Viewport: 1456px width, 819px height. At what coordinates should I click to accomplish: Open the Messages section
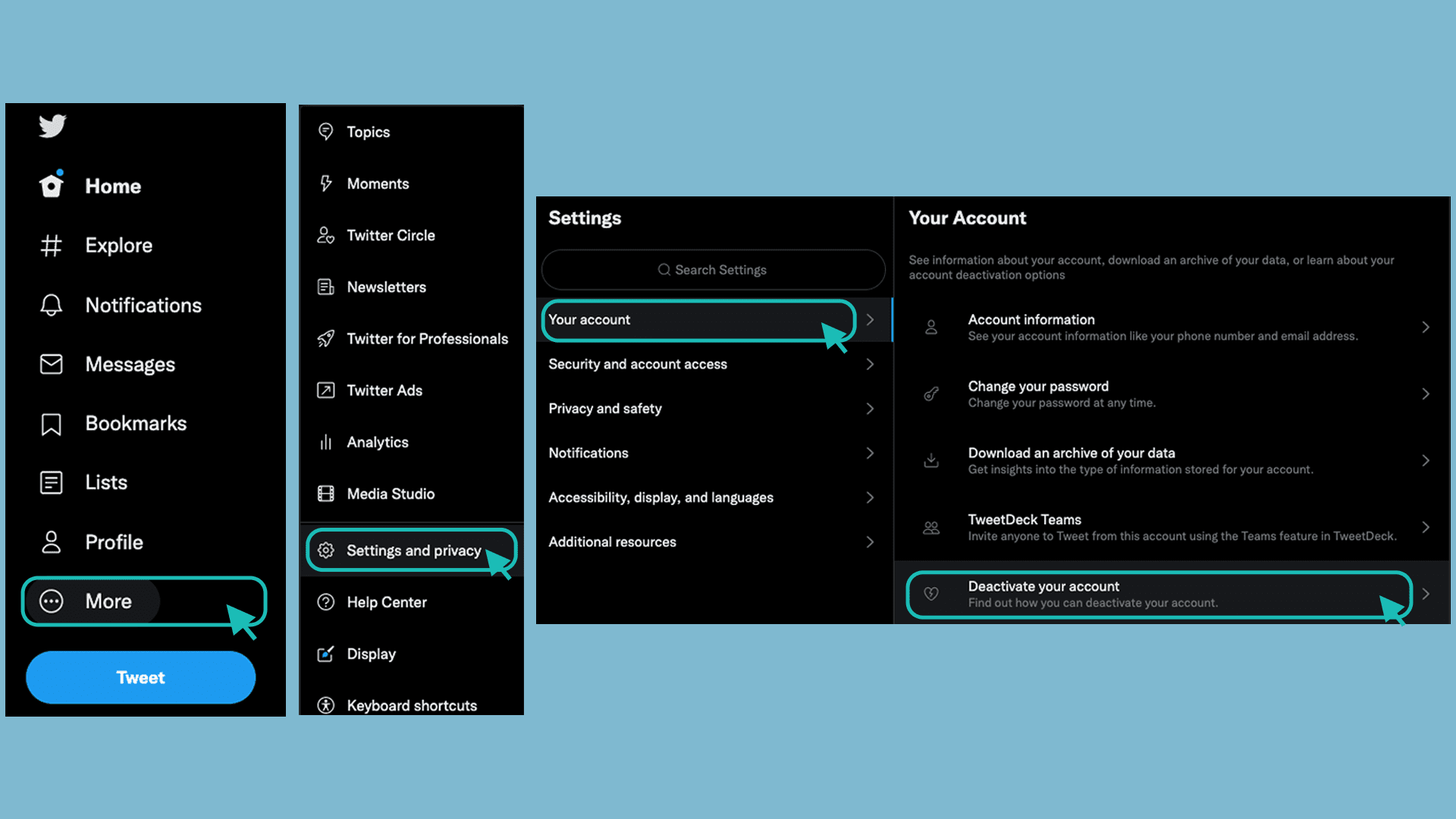128,364
